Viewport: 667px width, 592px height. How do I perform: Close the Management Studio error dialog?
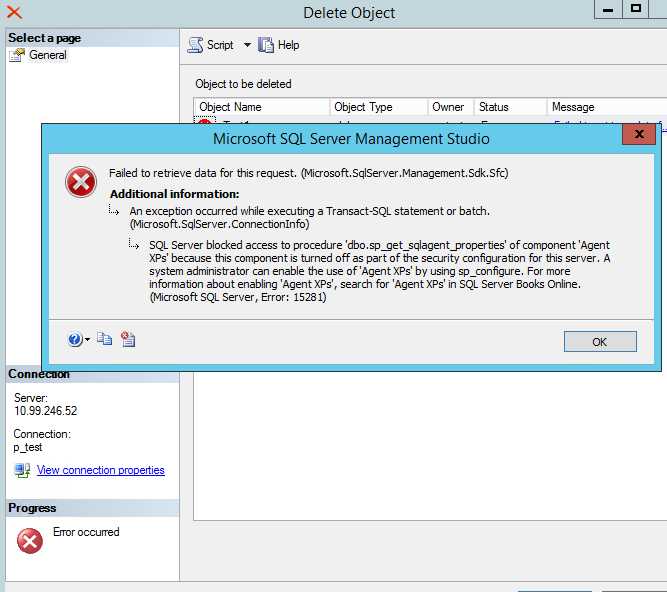[x=638, y=134]
